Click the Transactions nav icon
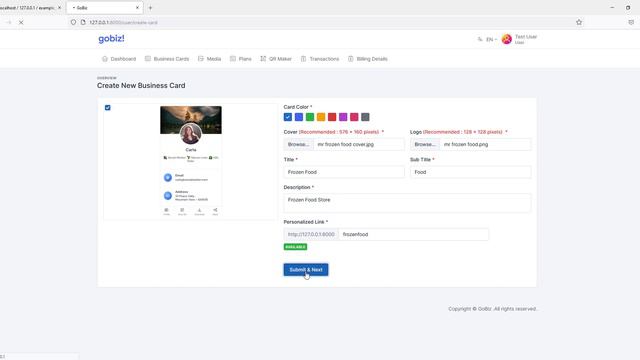 click(304, 59)
